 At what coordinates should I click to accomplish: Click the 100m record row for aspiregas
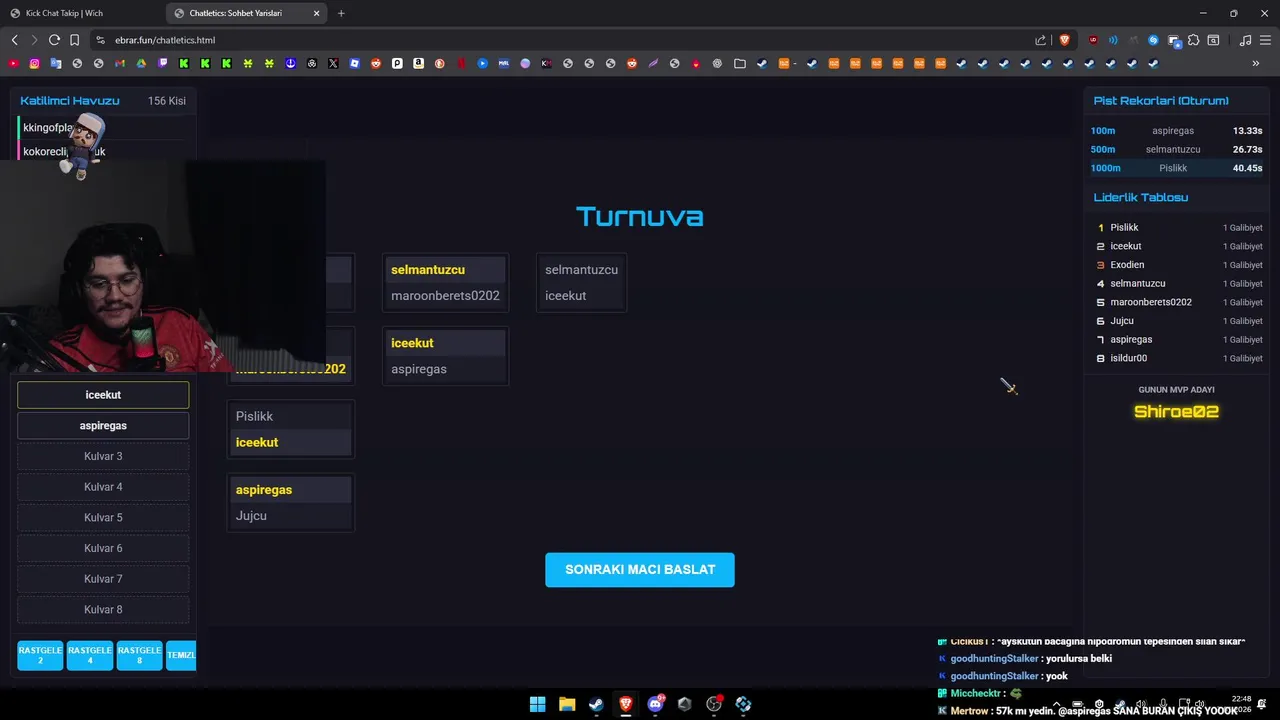click(1176, 131)
